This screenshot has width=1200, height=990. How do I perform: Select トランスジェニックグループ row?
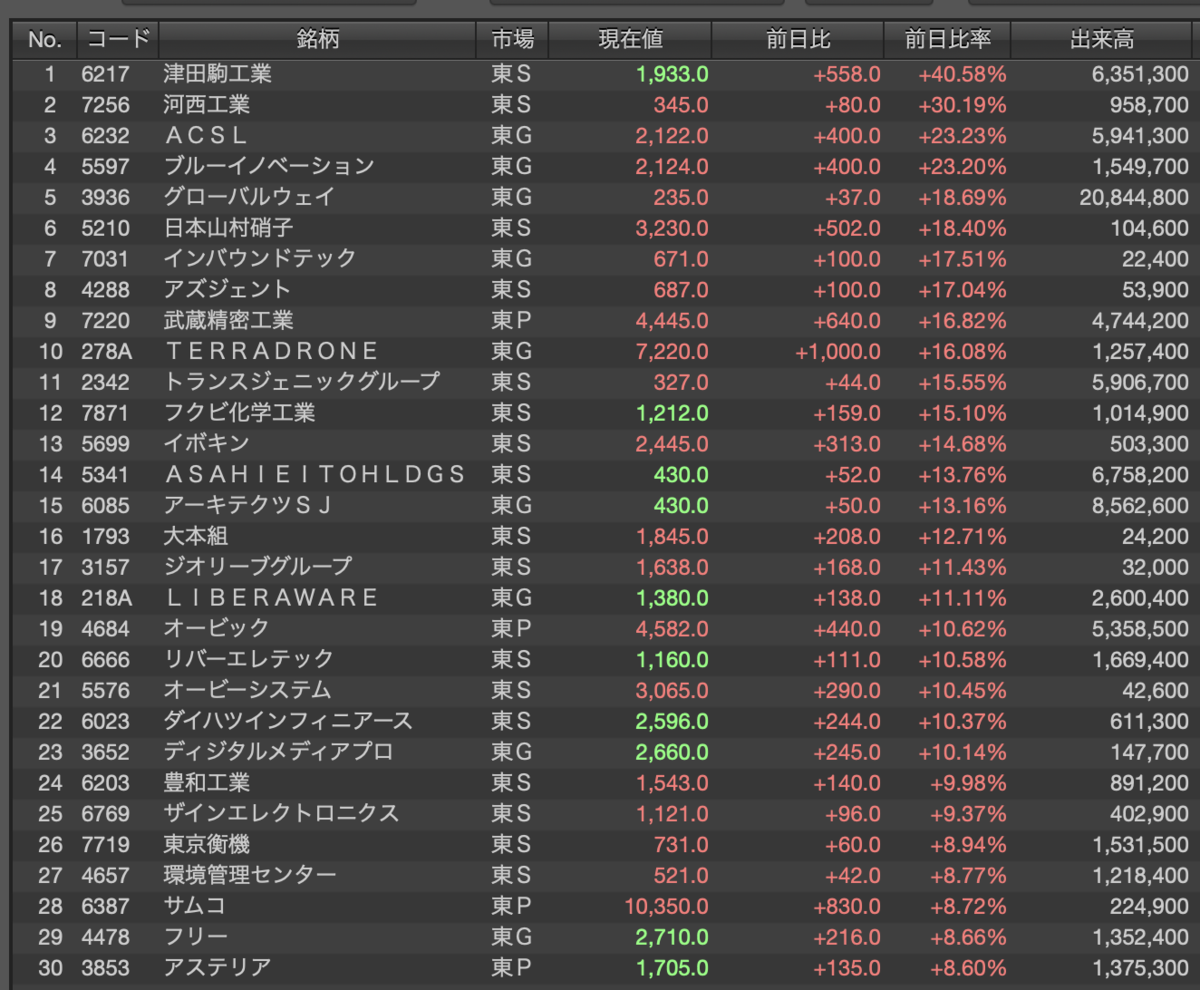pyautogui.click(x=603, y=382)
